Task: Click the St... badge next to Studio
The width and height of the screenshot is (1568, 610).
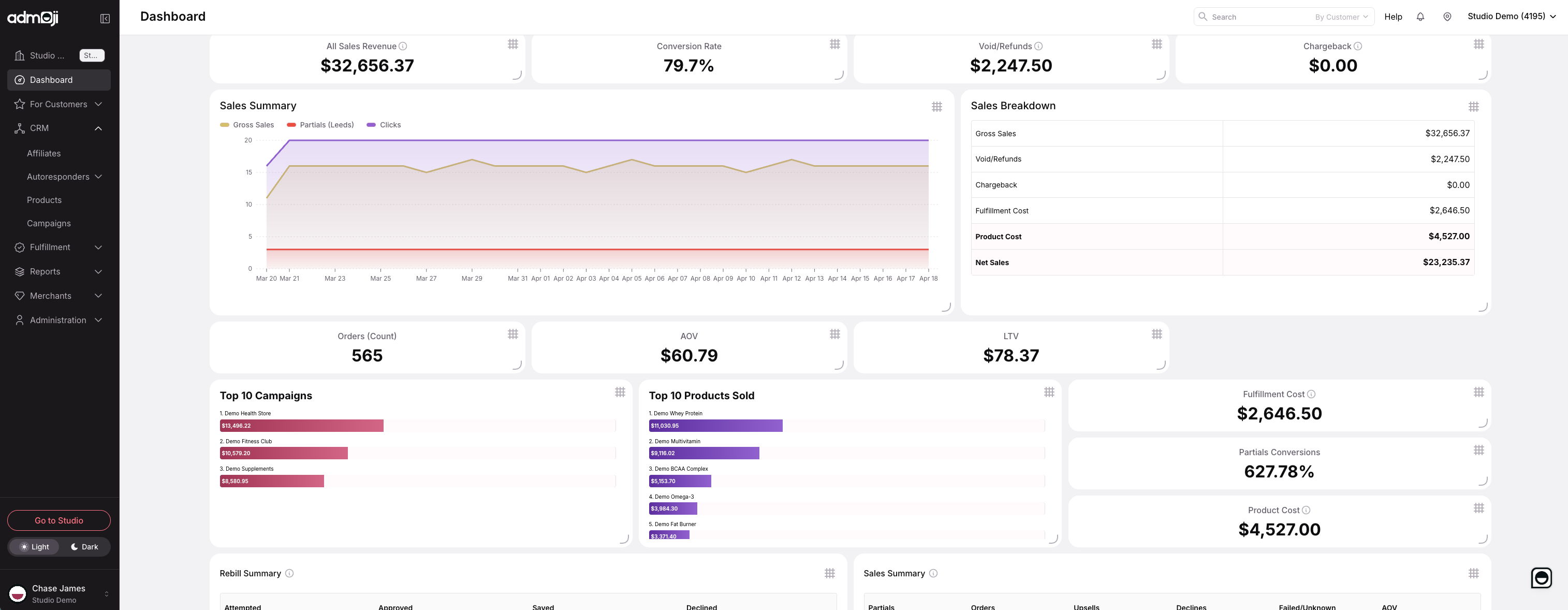Action: (91, 55)
